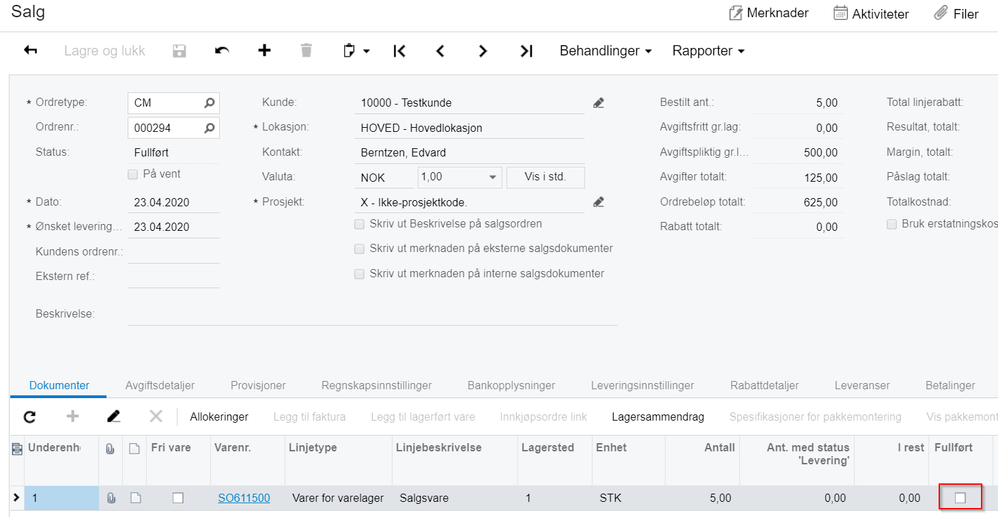The width and height of the screenshot is (998, 517).
Task: Open the Behandlinger dropdown menu
Action: [606, 51]
